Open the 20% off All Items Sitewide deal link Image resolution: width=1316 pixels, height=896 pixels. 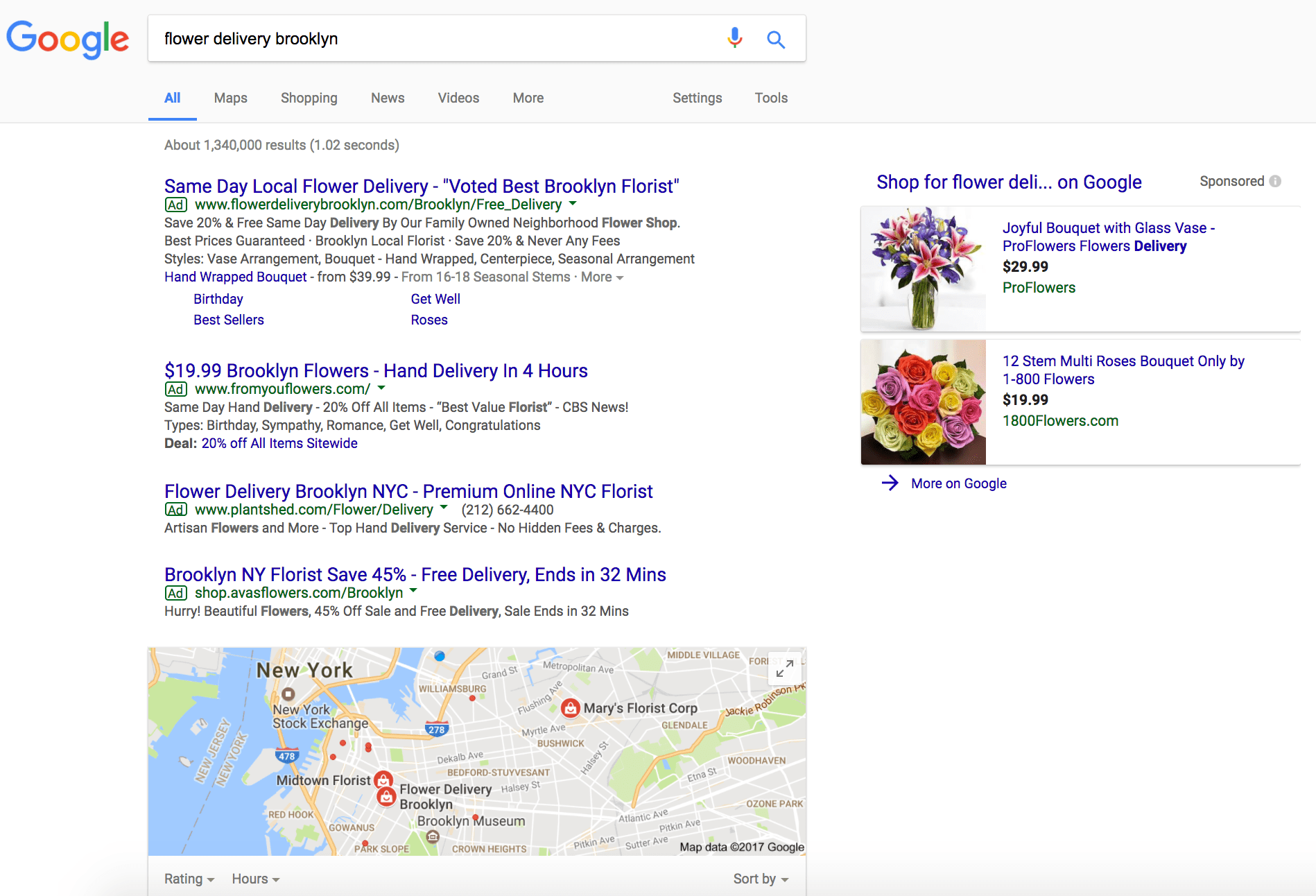279,442
